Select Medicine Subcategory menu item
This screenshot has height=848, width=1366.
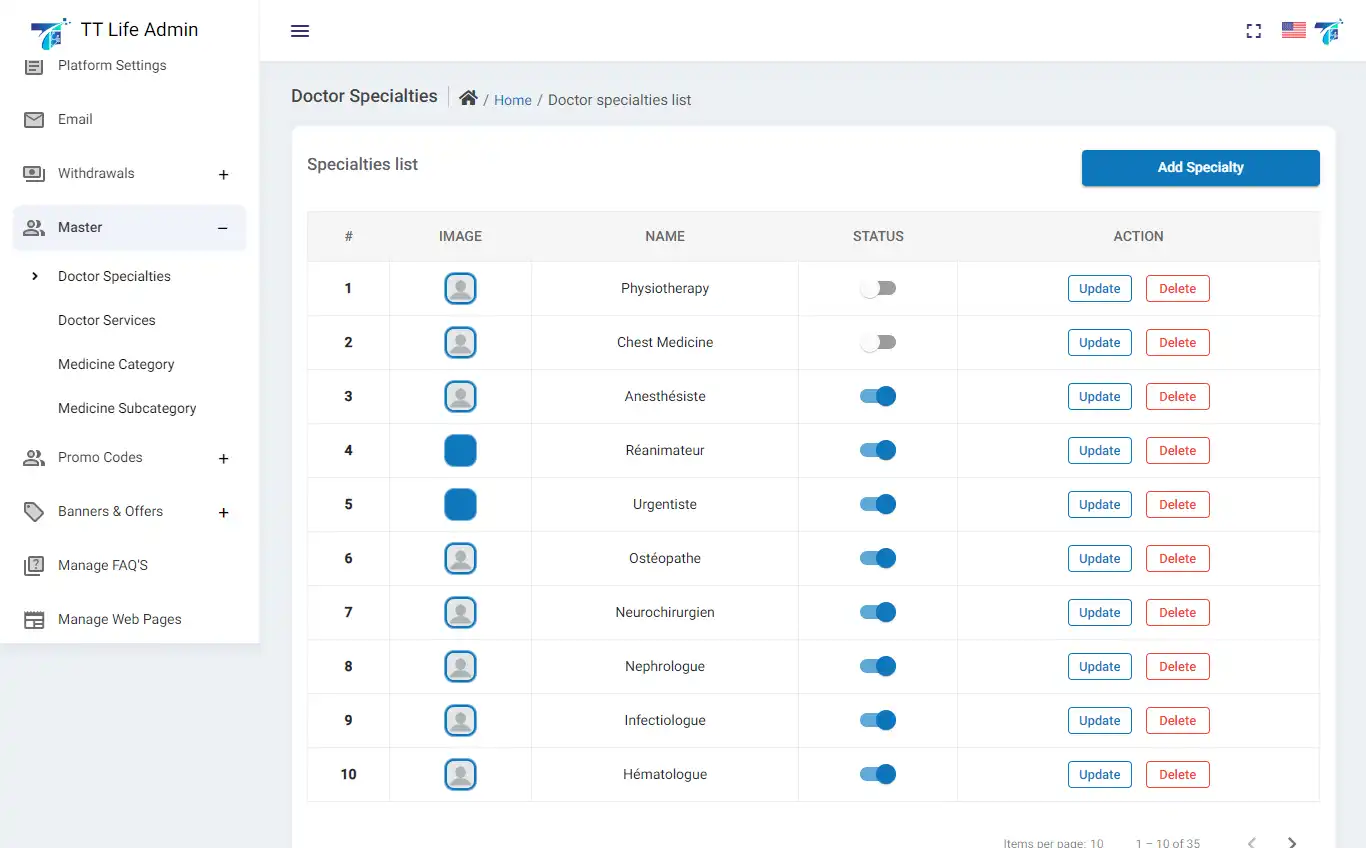[127, 409]
